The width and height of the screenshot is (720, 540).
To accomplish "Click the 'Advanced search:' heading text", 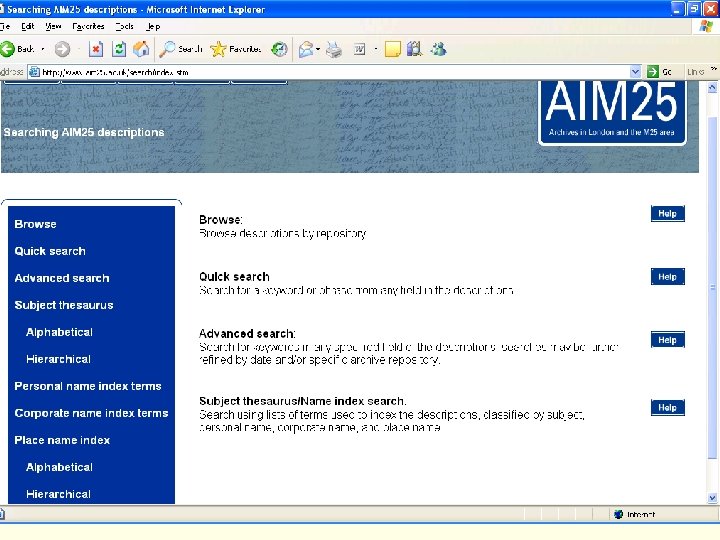I will [x=247, y=333].
